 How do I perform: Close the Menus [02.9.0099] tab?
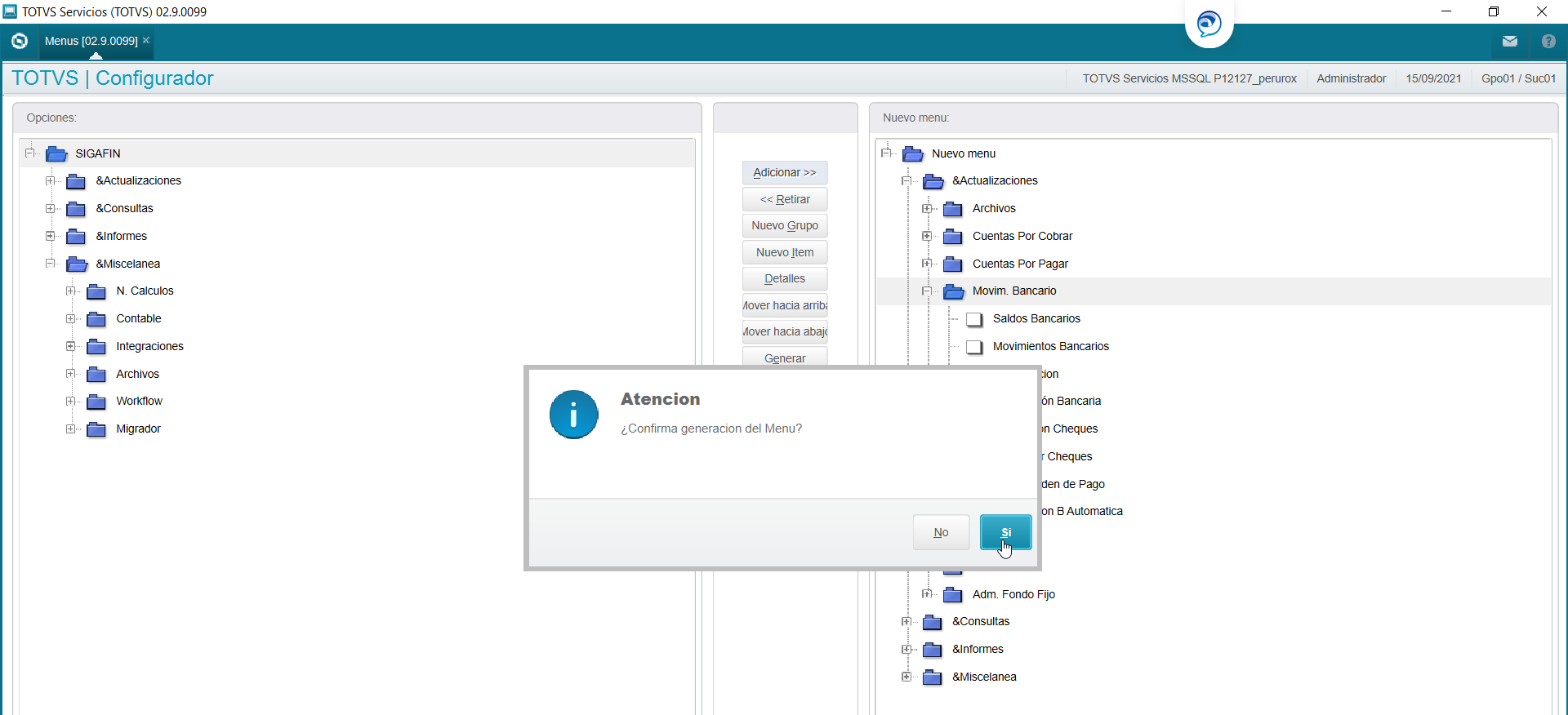pos(146,40)
